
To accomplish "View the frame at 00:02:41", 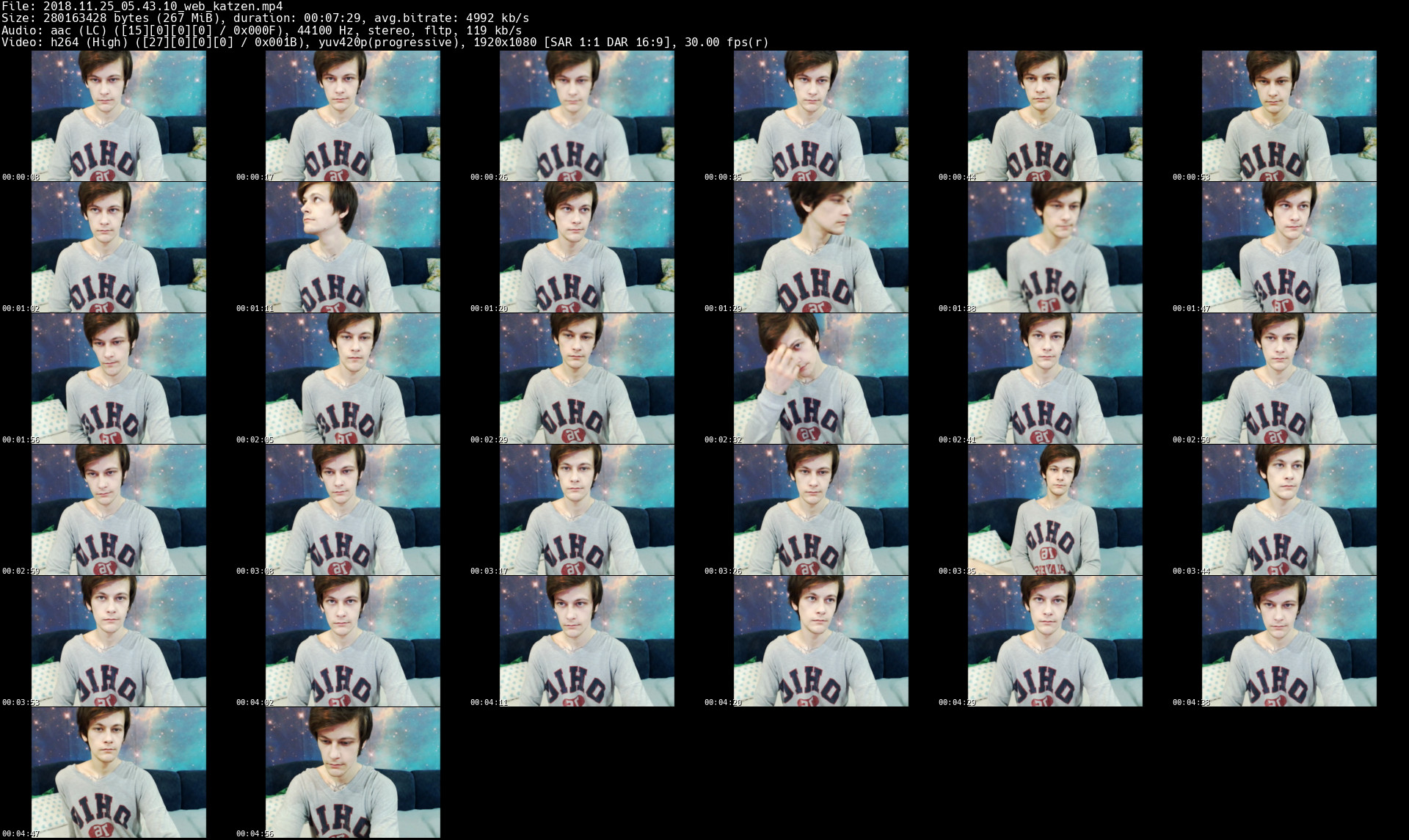I will pos(1055,379).
